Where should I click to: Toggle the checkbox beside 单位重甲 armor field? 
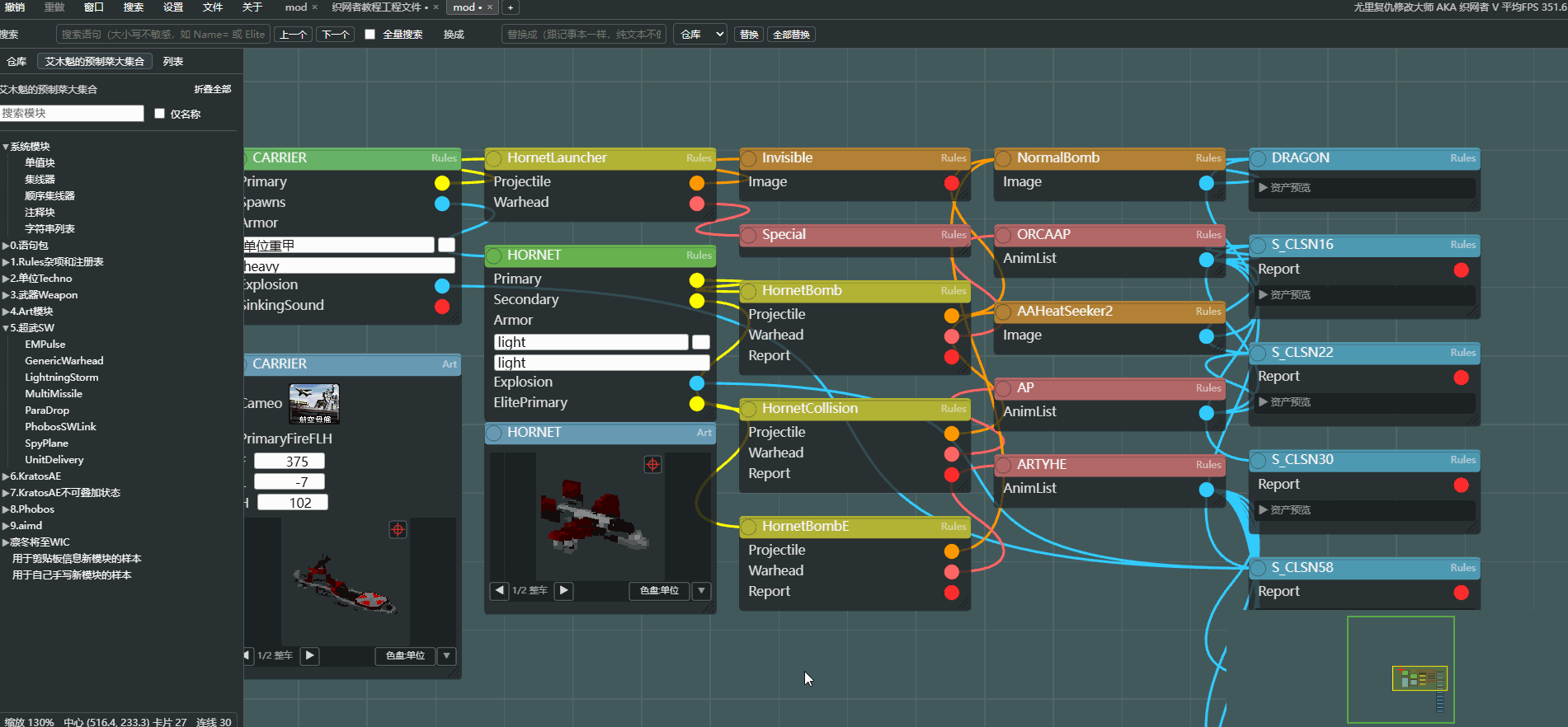(446, 245)
